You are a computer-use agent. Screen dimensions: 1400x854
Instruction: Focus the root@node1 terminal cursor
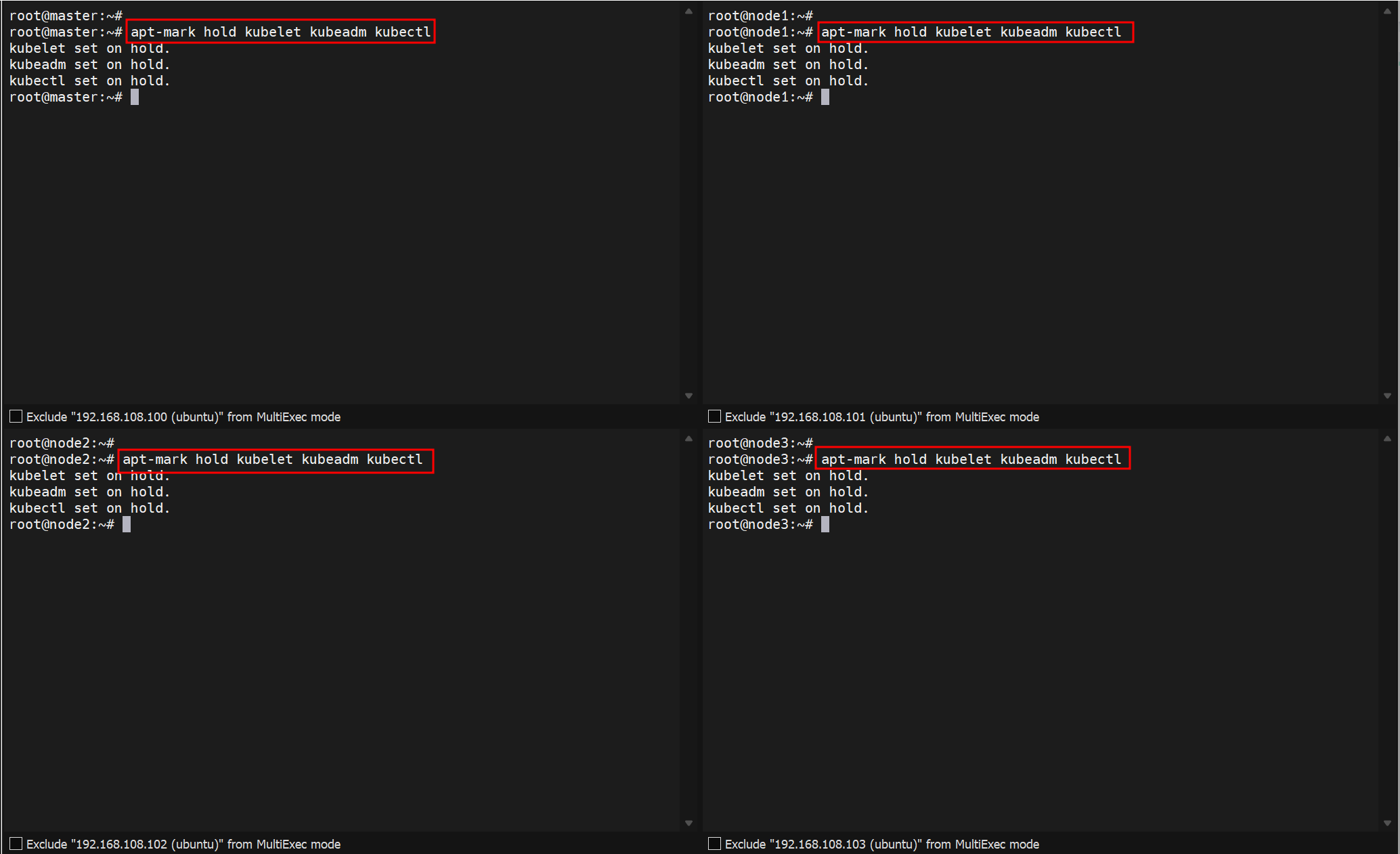(x=825, y=97)
